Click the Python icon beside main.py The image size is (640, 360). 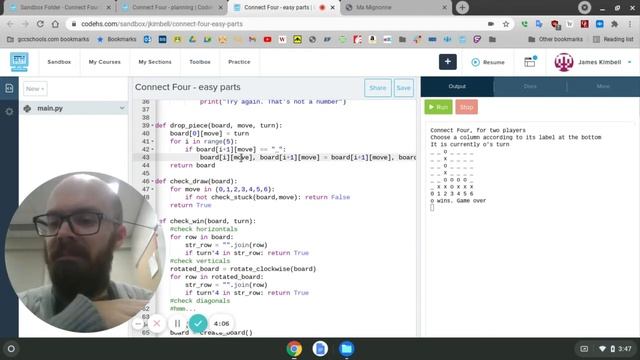27,109
